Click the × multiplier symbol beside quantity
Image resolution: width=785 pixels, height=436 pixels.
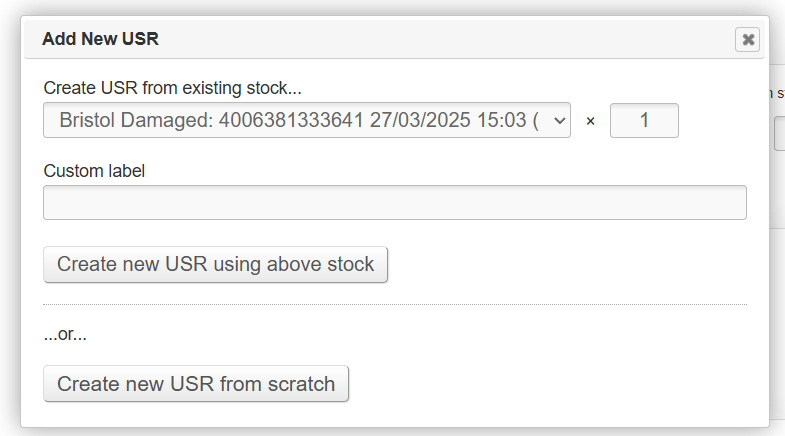[x=590, y=121]
